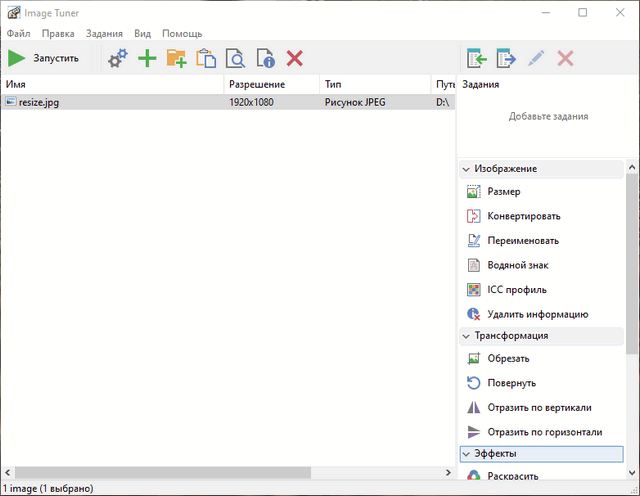Screen dimensions: 640x496
Task: Open the Файл menu
Action: coord(18,33)
